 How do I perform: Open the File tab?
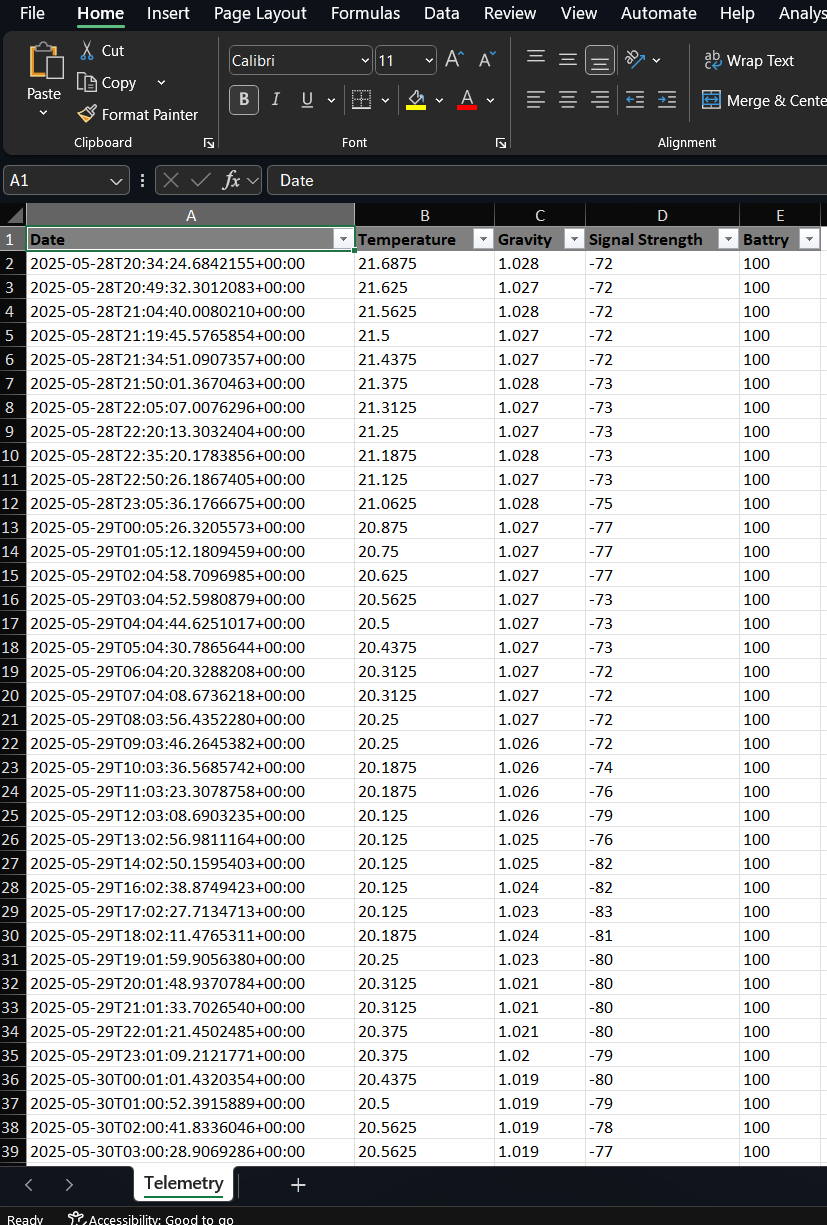tap(32, 14)
